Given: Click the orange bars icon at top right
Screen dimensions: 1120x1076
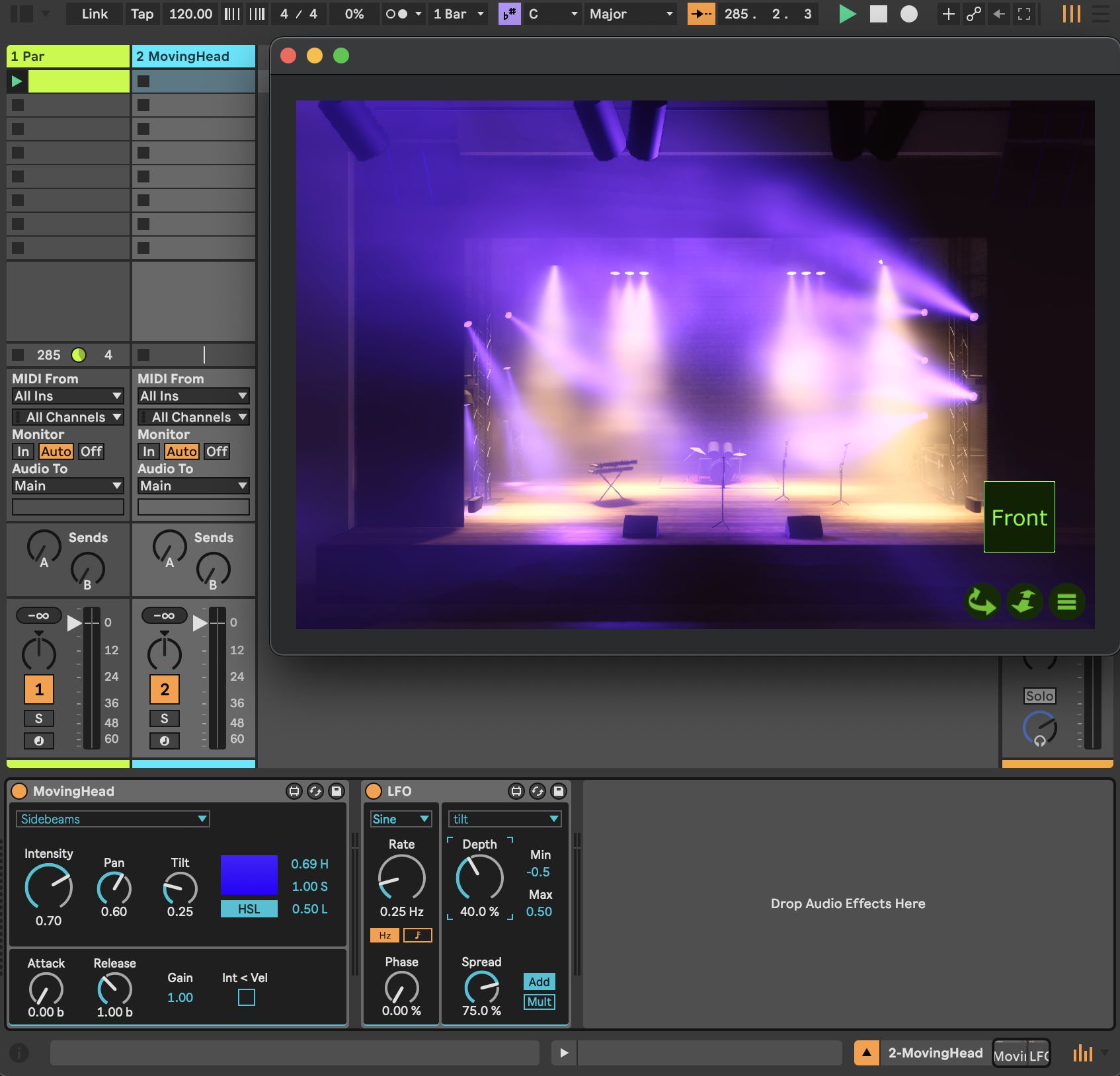Looking at the screenshot, I should pos(1071,14).
